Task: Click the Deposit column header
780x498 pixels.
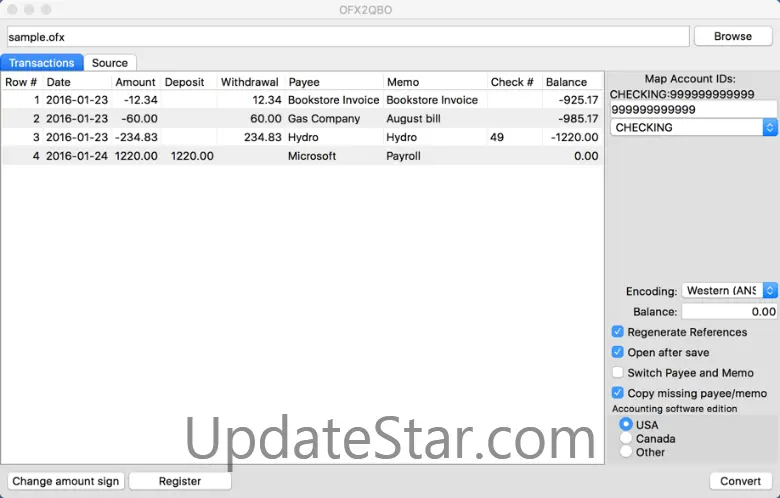Action: pyautogui.click(x=189, y=82)
